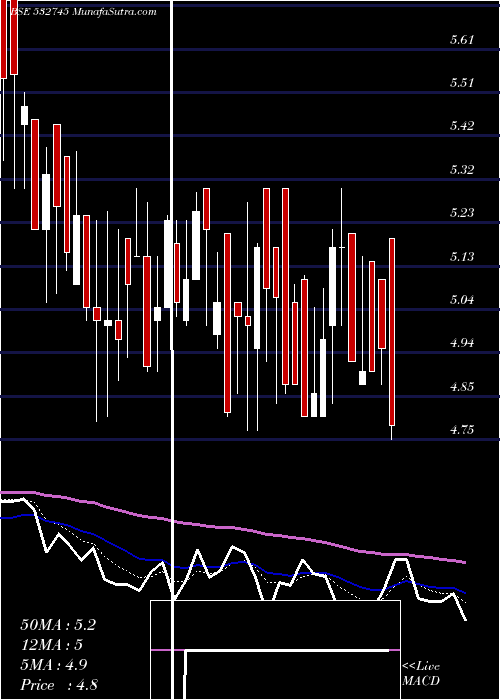500x700 pixels.
Task: Click the <<Live MACD label
Action: point(421,674)
